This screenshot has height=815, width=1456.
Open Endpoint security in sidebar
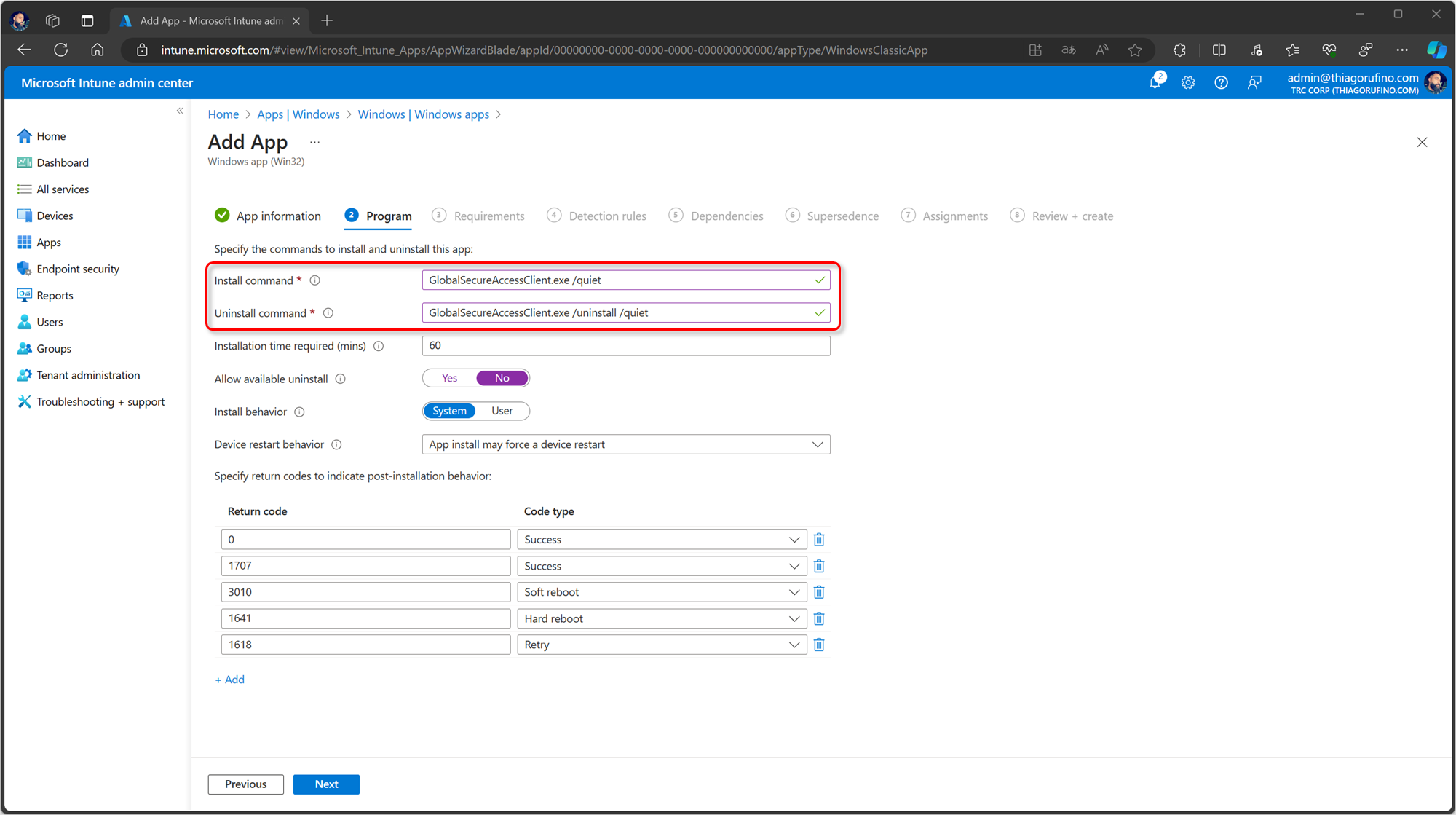[x=78, y=269]
